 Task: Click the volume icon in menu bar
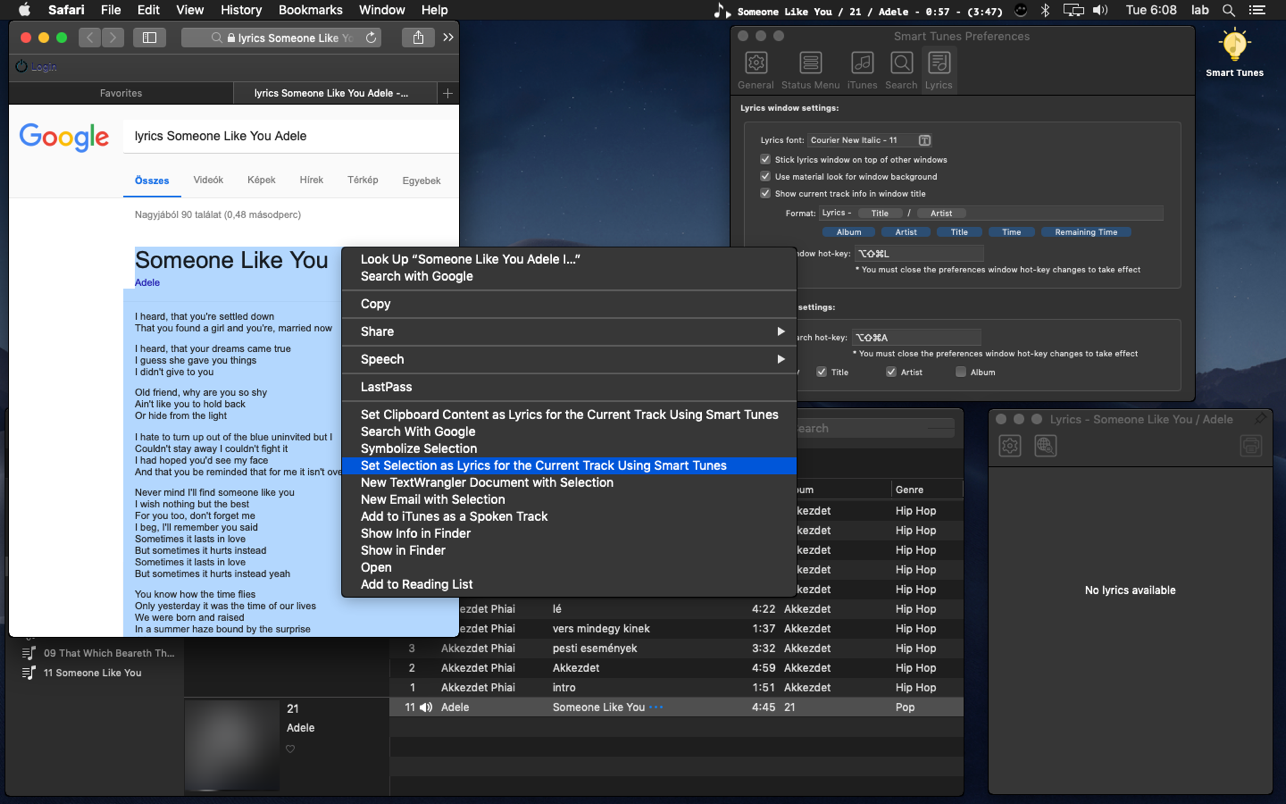point(1100,10)
